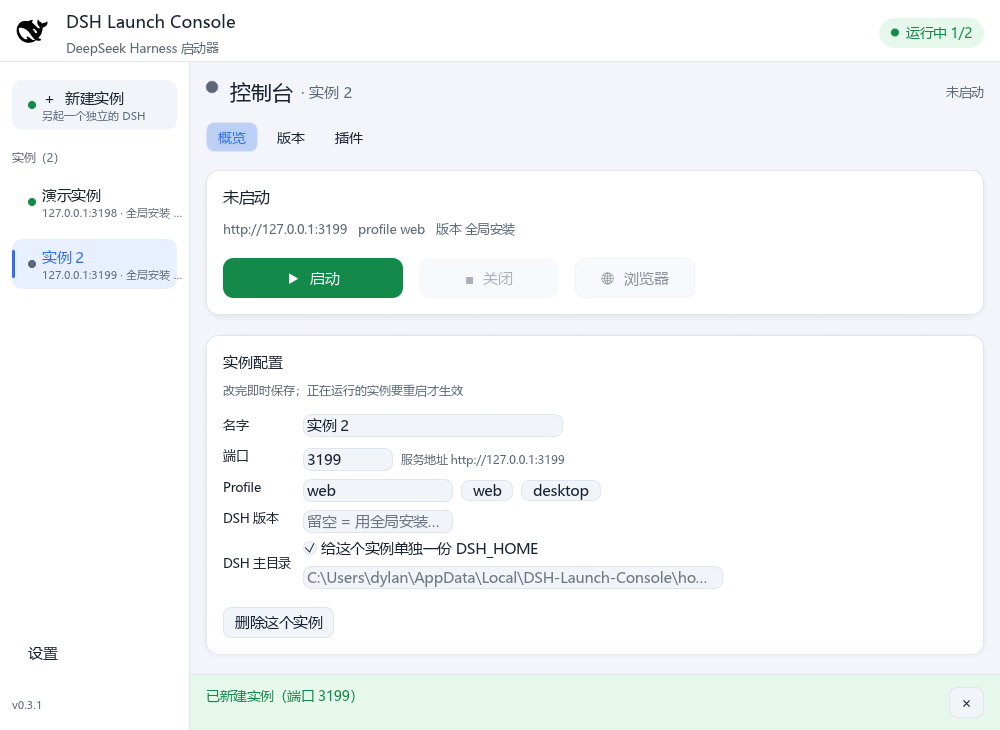Click the 版本 全局安装 text in status card
Image resolution: width=1000 pixels, height=730 pixels.
(x=475, y=230)
